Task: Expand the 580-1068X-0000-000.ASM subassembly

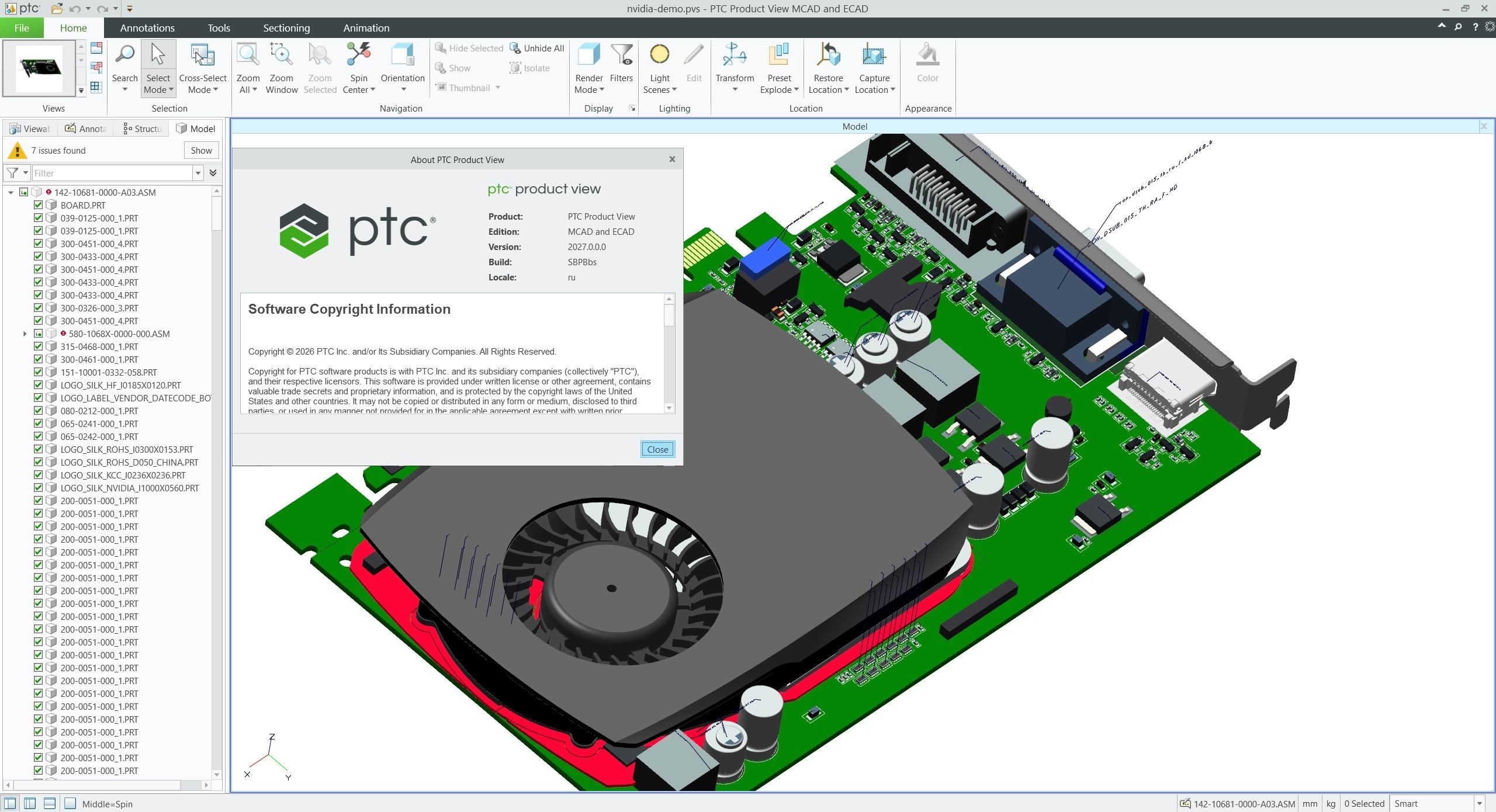Action: (25, 334)
